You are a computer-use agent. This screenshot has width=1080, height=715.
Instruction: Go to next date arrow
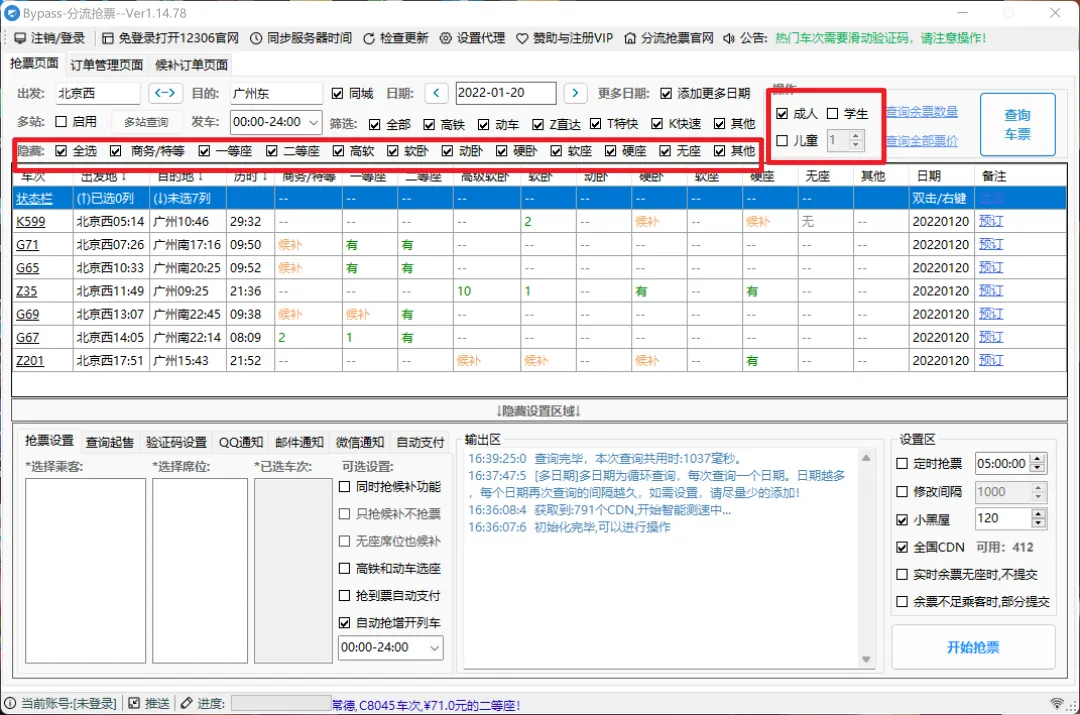(x=575, y=92)
